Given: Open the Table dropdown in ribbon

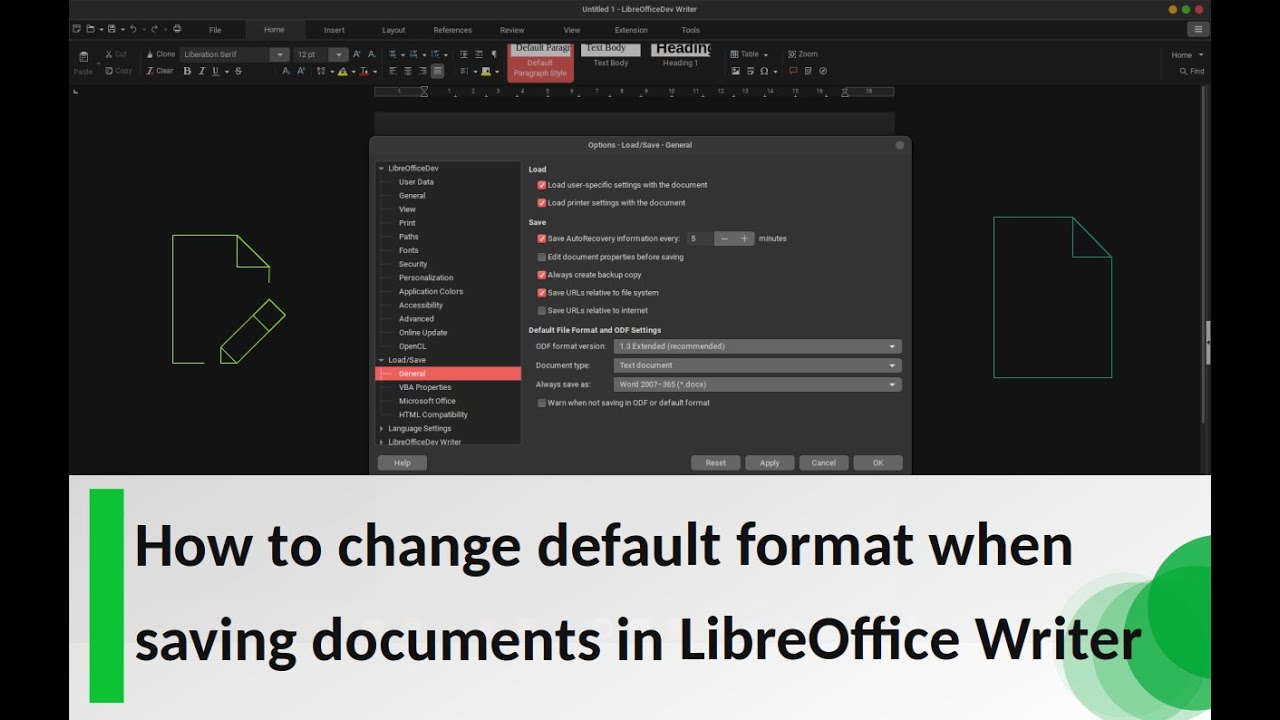Looking at the screenshot, I should pos(749,54).
